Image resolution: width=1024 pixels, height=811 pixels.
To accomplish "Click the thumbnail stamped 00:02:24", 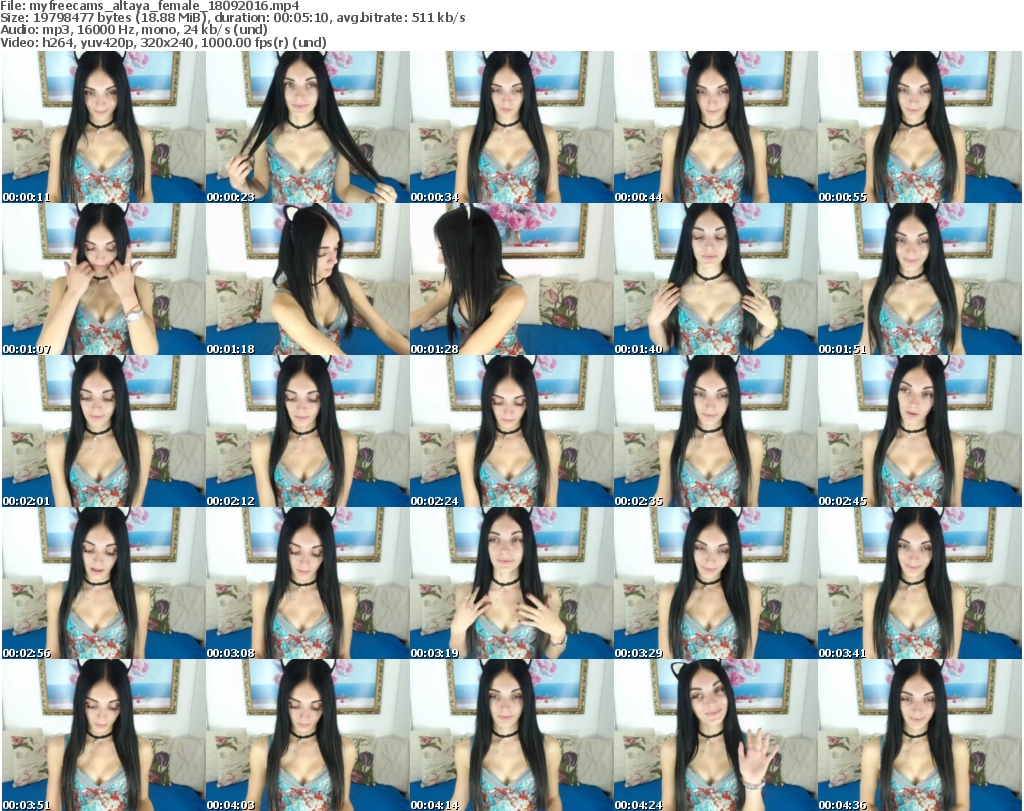I will click(511, 431).
